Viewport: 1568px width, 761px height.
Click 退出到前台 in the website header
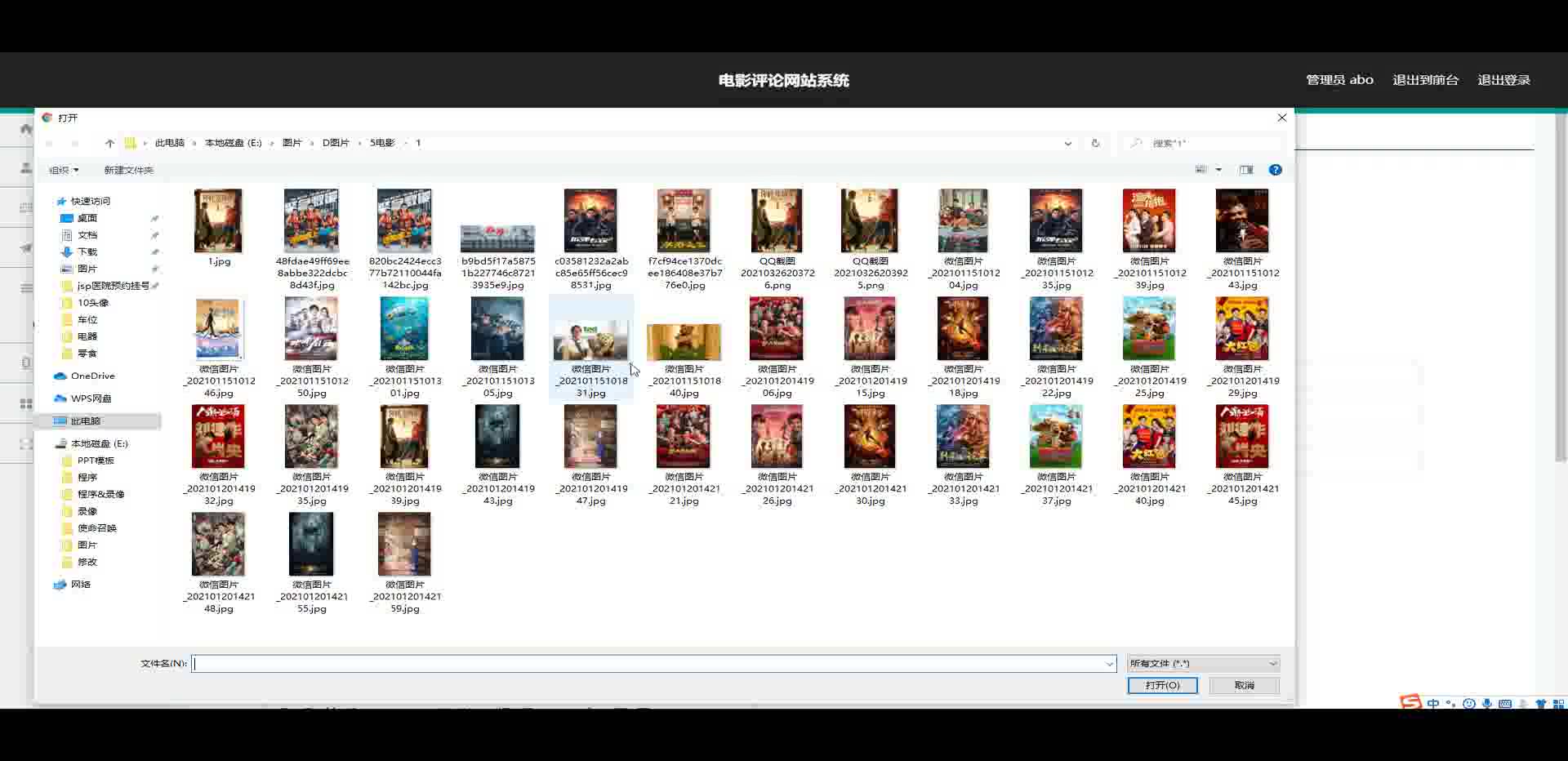click(1425, 80)
